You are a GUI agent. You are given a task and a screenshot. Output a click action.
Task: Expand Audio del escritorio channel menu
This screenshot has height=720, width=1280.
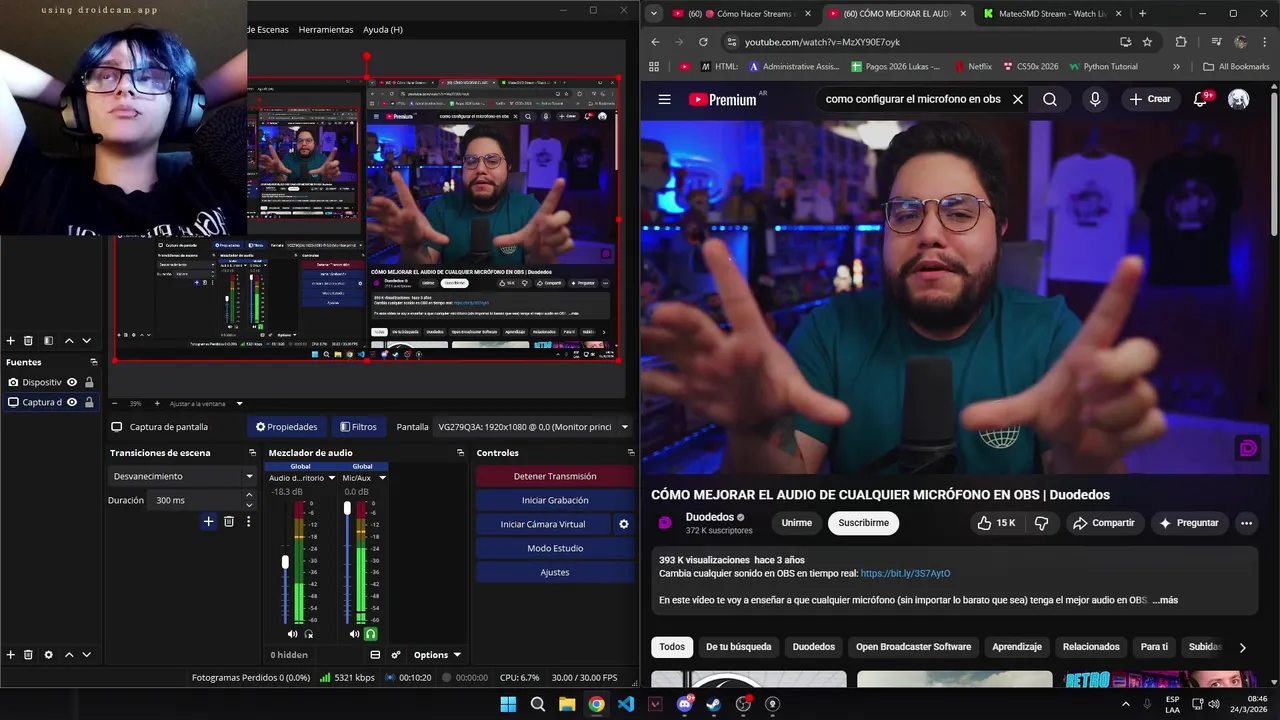331,478
